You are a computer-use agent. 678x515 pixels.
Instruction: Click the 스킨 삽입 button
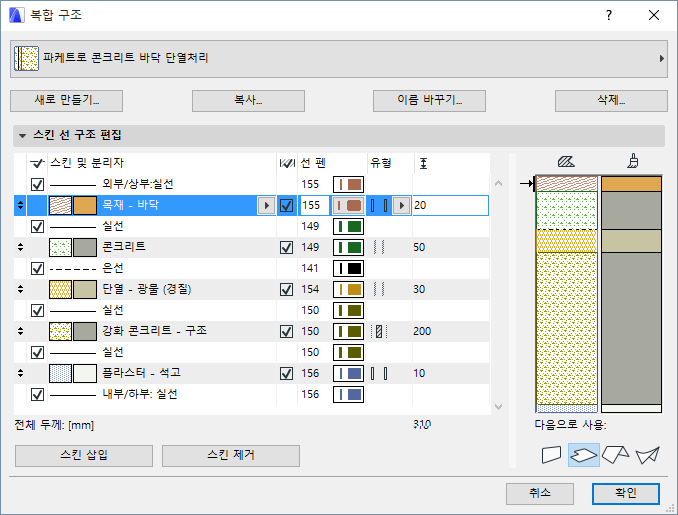[84, 456]
